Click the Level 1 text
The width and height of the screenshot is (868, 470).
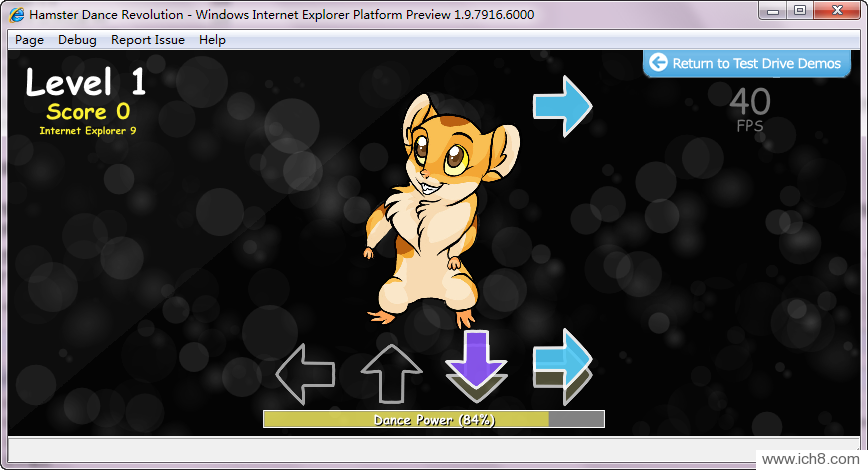[x=86, y=82]
